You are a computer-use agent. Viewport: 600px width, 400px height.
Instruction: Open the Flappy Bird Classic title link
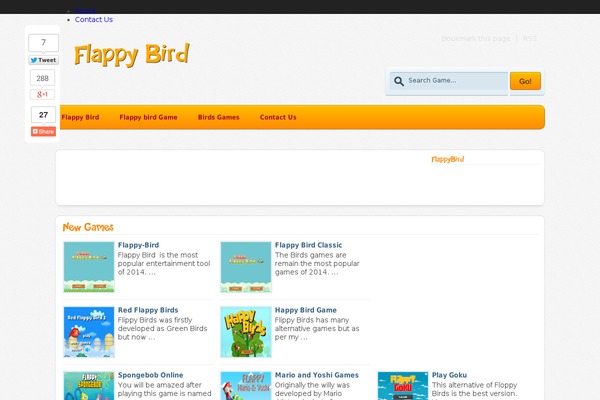[308, 245]
